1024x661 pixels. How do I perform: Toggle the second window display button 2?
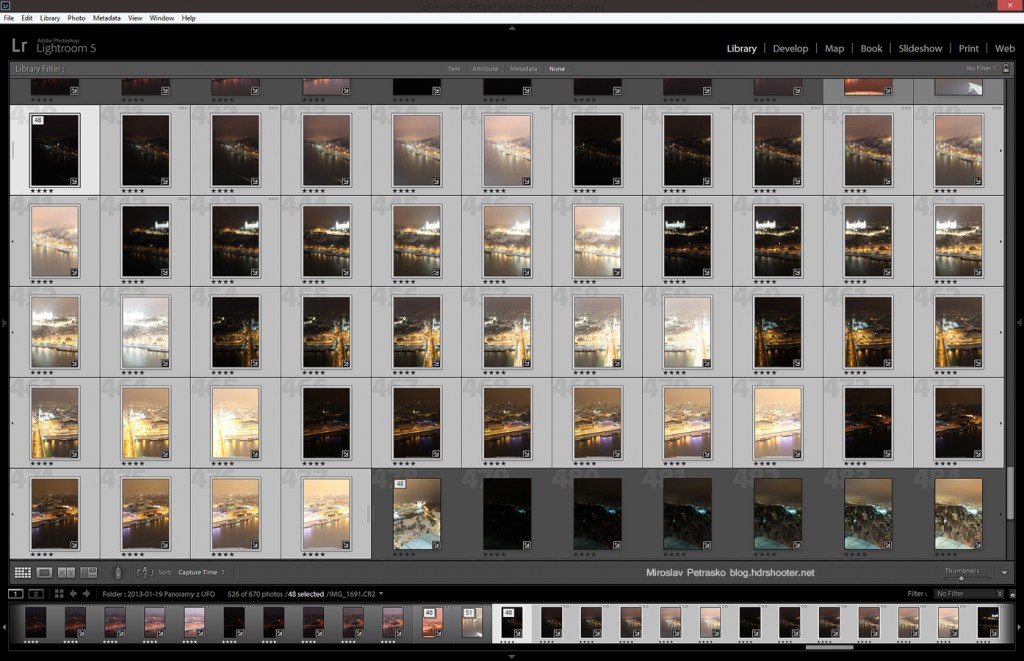(36, 594)
